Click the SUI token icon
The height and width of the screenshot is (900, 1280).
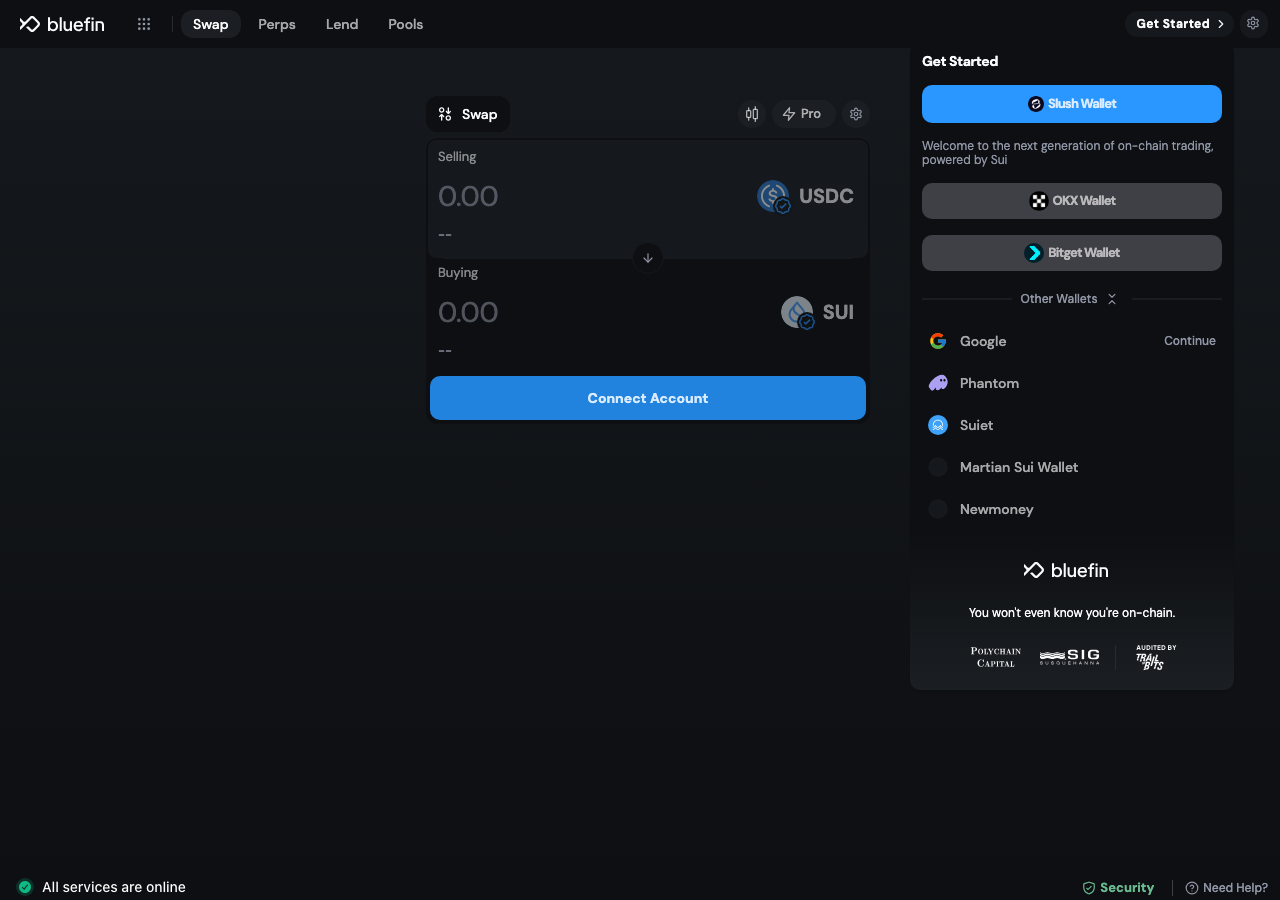pos(798,312)
